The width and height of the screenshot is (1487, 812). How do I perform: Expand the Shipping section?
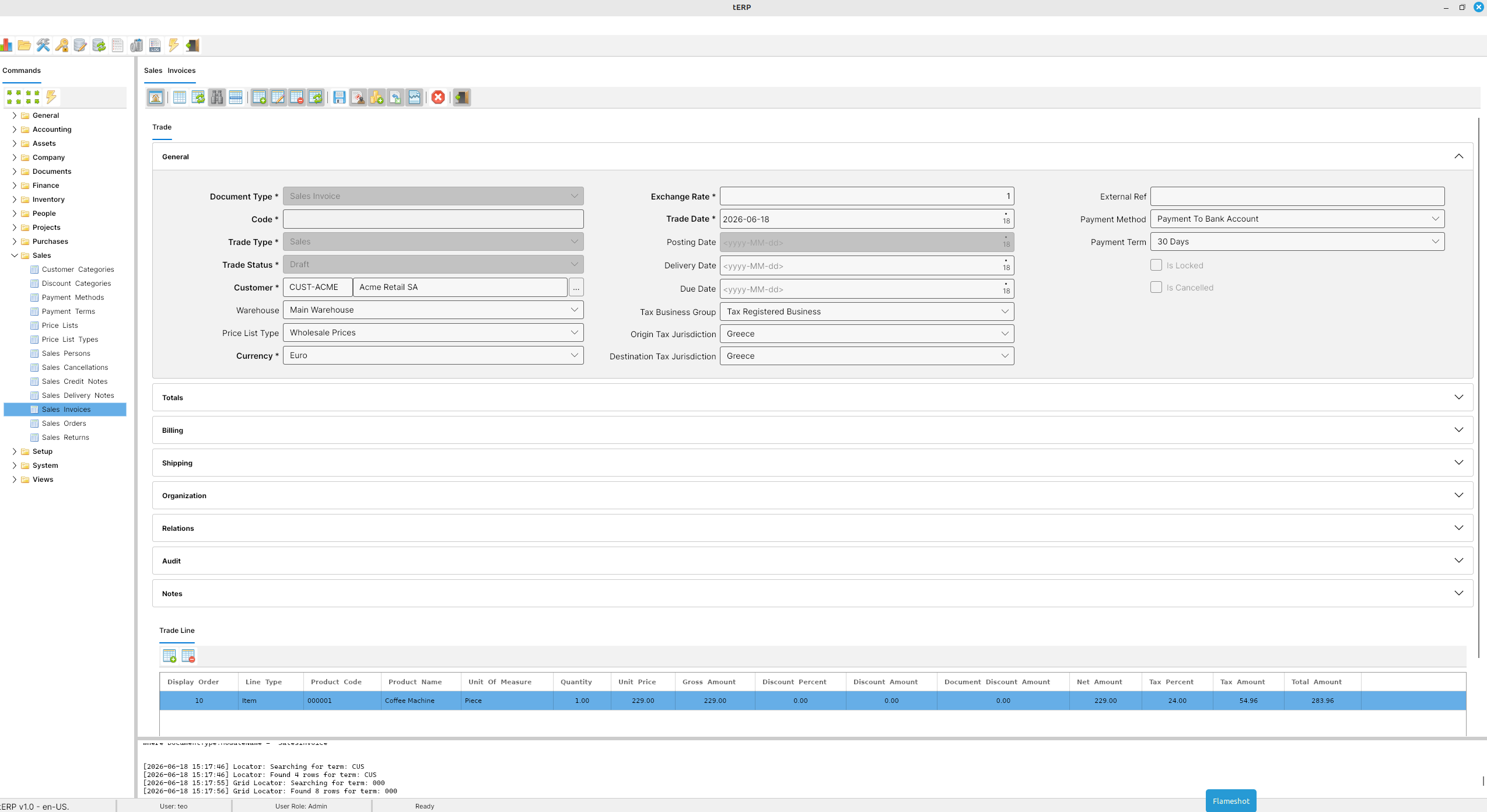pos(813,463)
